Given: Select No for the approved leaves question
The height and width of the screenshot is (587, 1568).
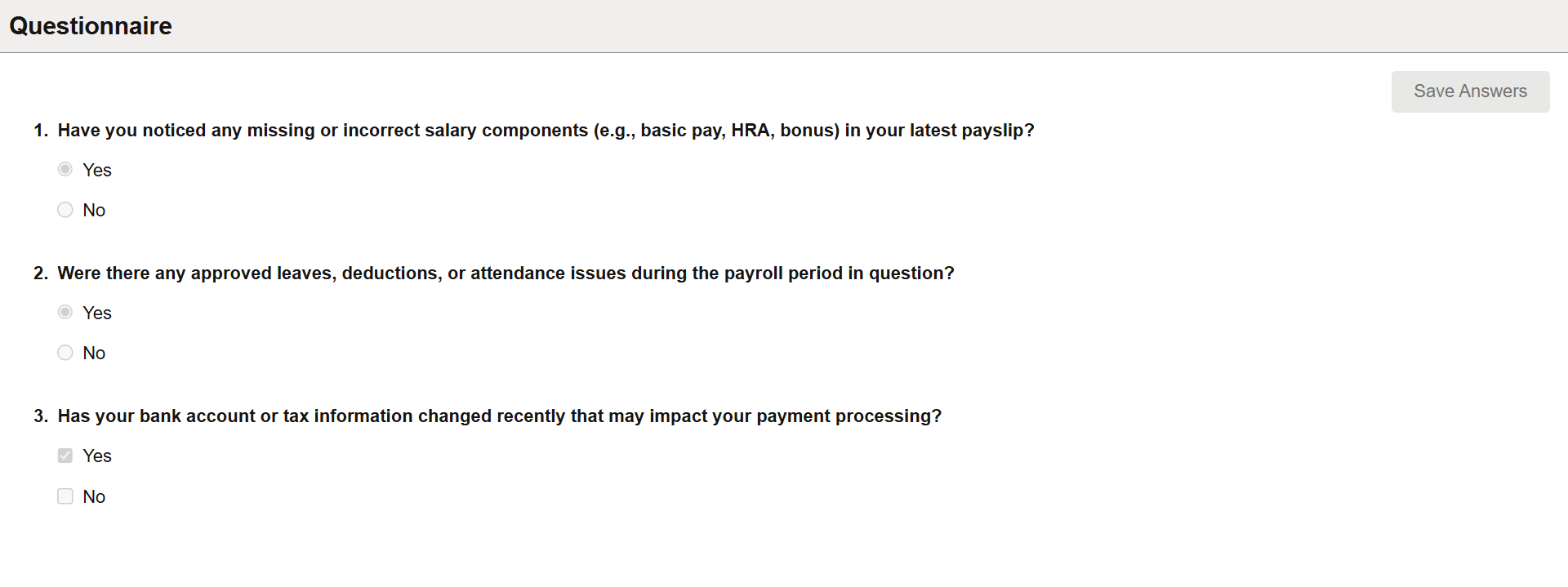Looking at the screenshot, I should [65, 353].
